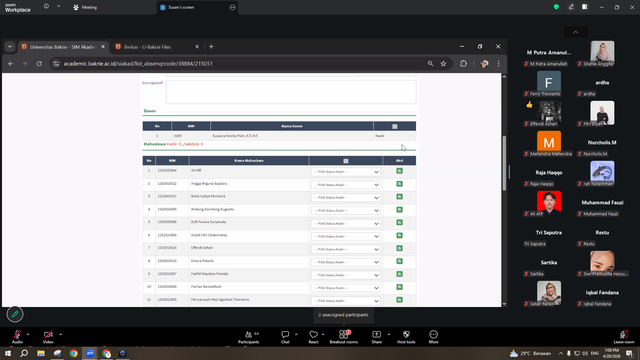Open the status dropdown for row 6
Screen dimensions: 640x360
pyautogui.click(x=346, y=236)
